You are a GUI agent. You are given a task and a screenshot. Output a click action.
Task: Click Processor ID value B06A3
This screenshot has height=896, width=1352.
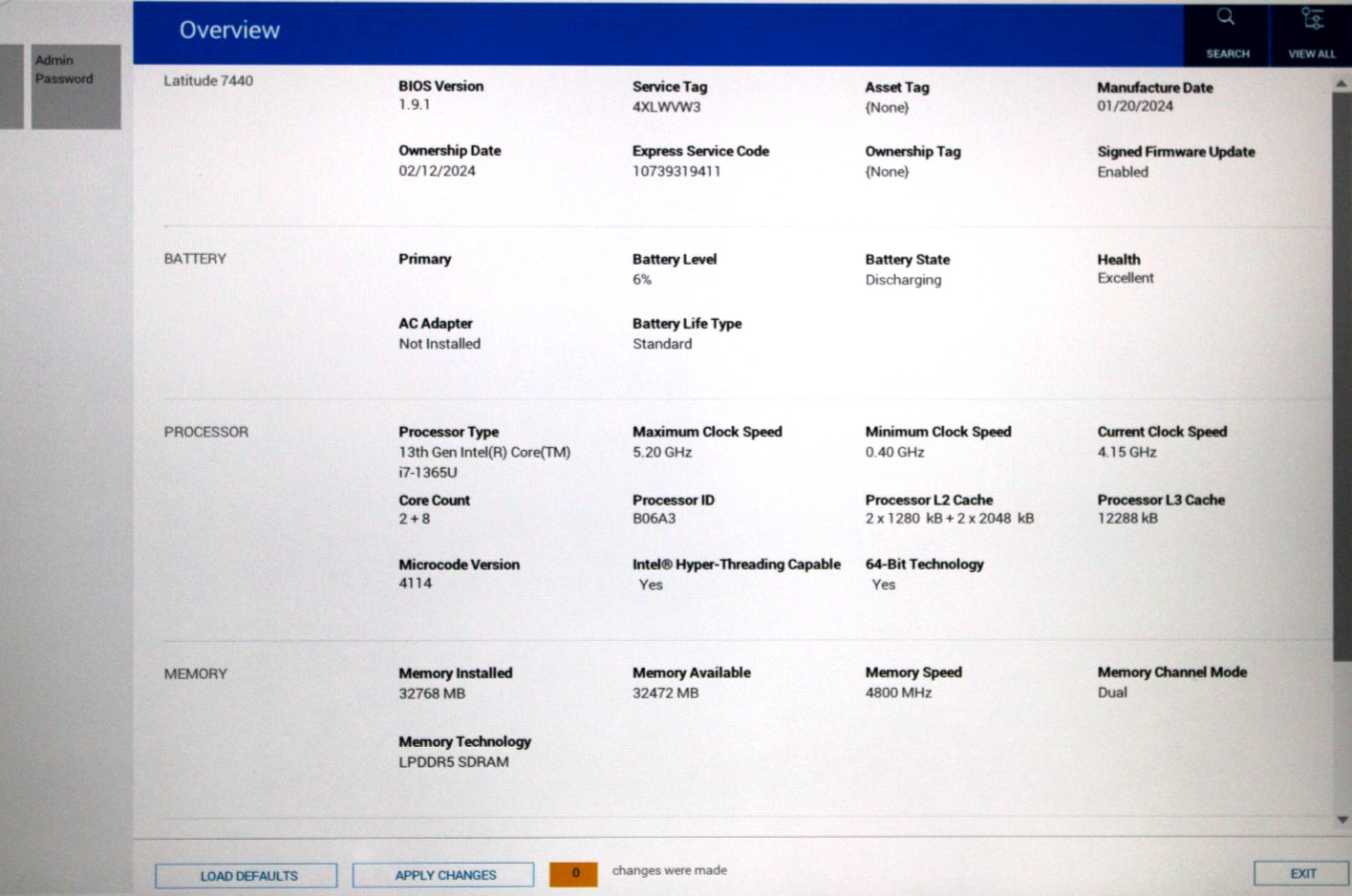[x=654, y=519]
